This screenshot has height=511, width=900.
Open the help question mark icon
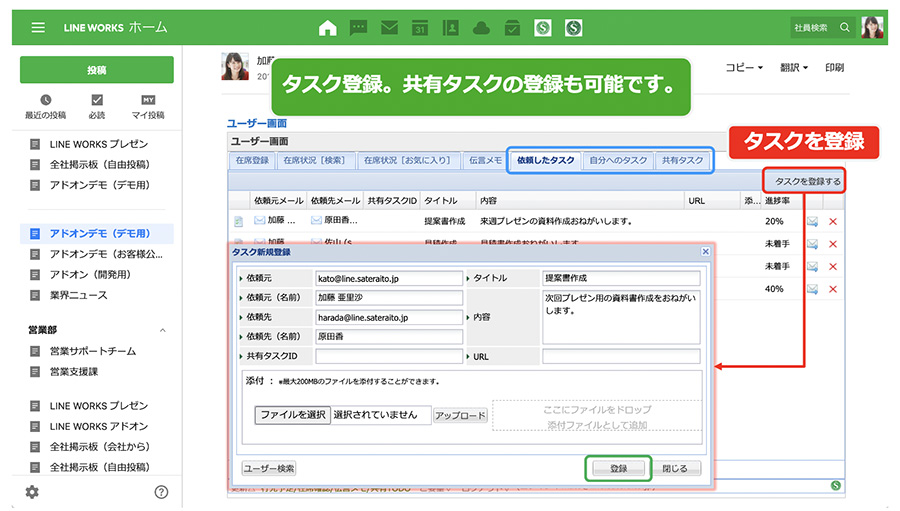[161, 492]
